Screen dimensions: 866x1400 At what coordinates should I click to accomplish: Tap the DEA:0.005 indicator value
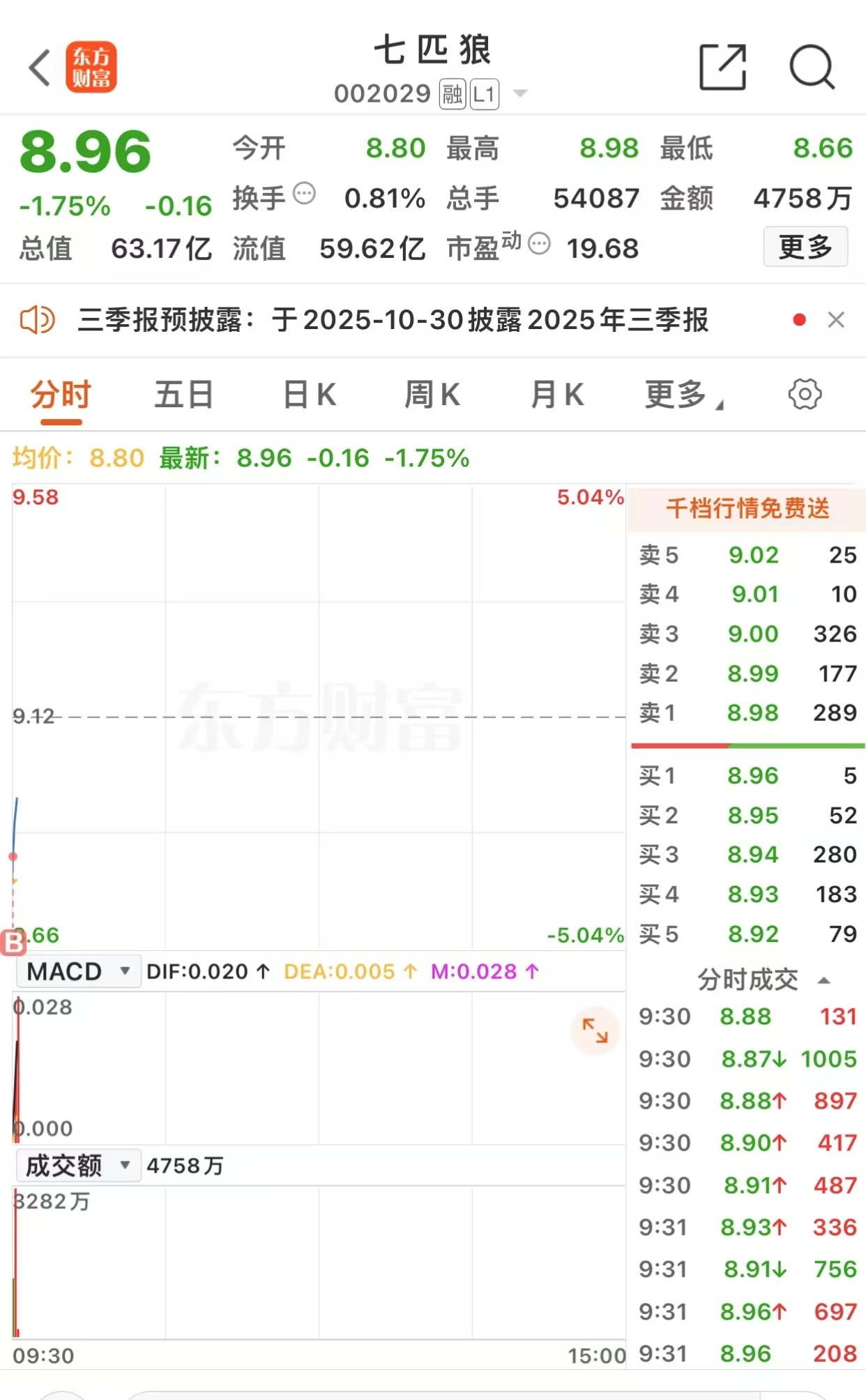pos(350,971)
